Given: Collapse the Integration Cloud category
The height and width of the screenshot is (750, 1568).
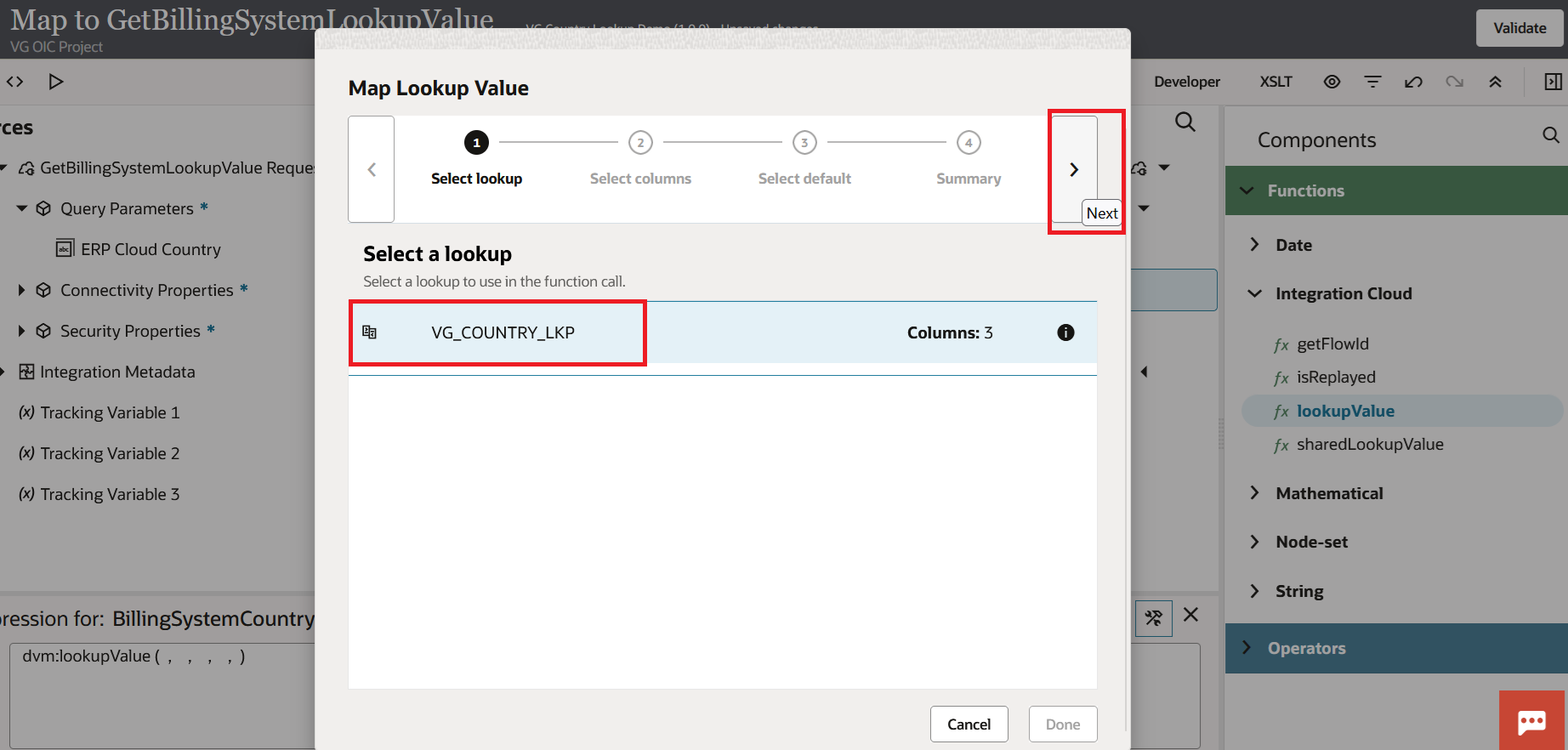Looking at the screenshot, I should pyautogui.click(x=1255, y=293).
